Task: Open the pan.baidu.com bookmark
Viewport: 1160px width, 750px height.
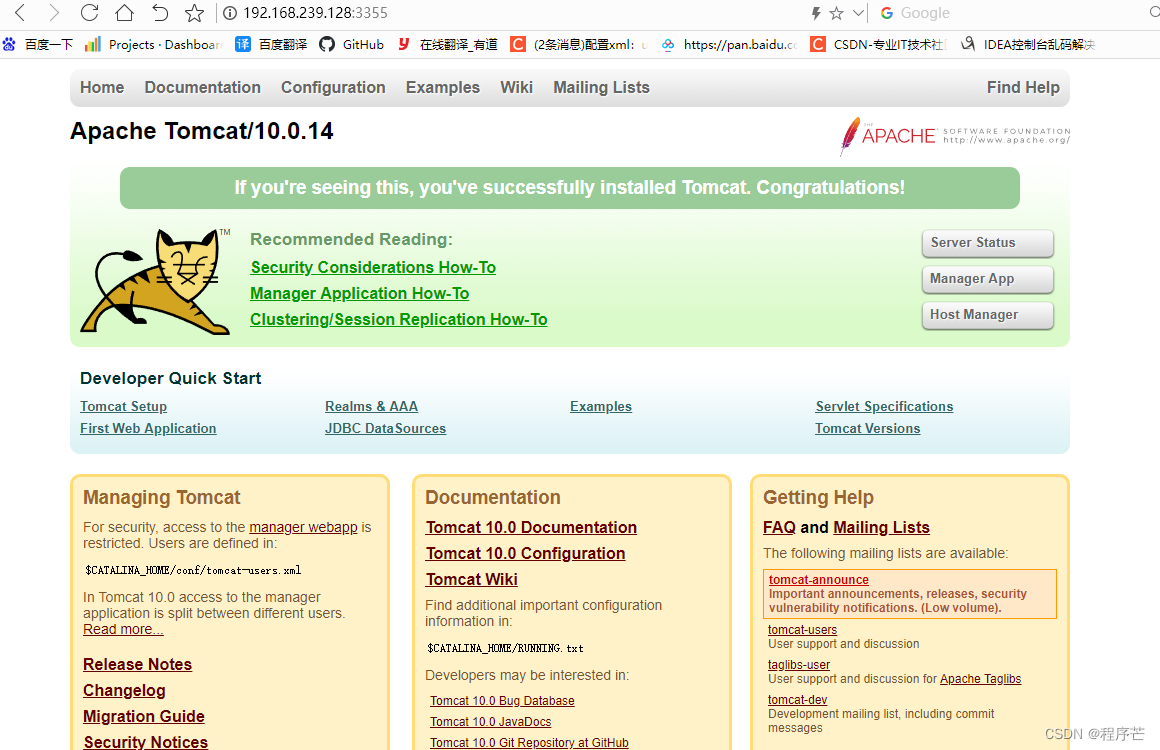Action: coord(729,44)
